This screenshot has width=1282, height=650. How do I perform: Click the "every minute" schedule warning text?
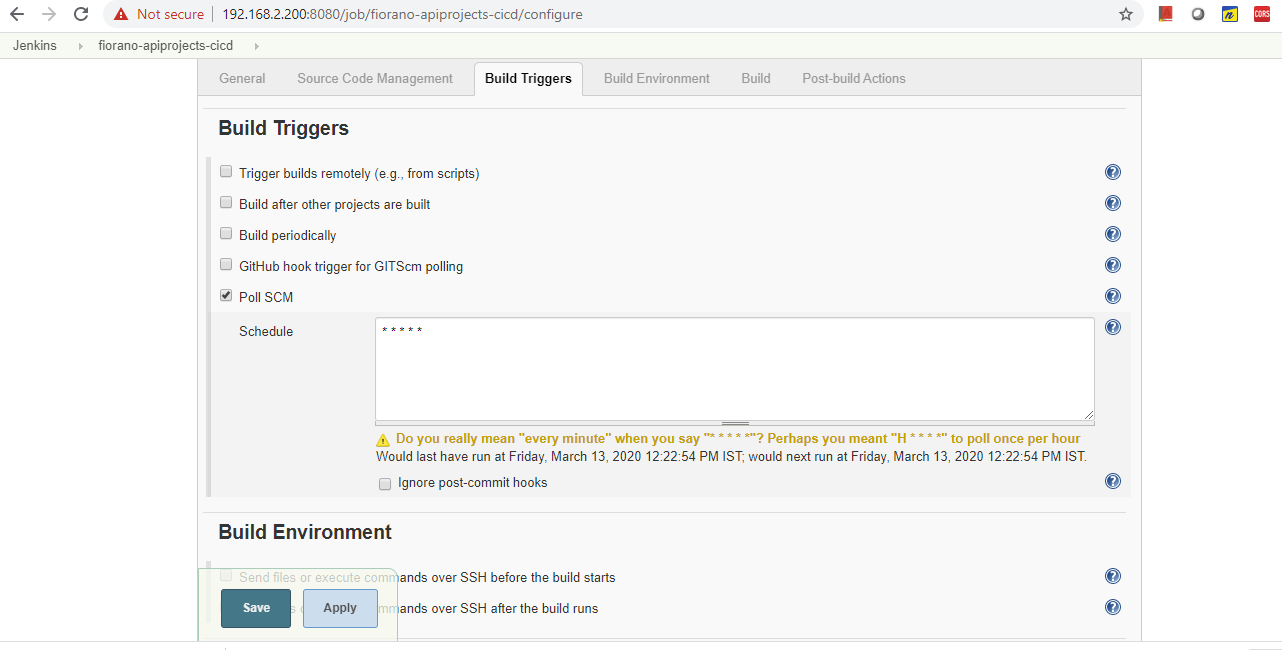738,439
